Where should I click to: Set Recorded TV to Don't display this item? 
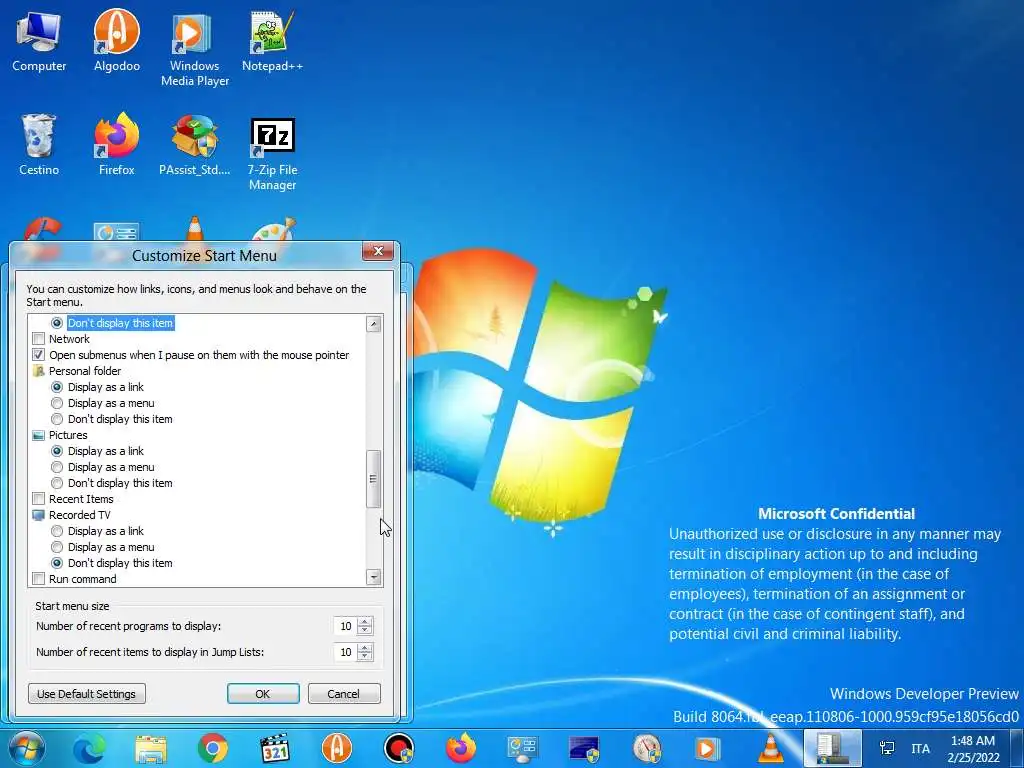point(57,563)
